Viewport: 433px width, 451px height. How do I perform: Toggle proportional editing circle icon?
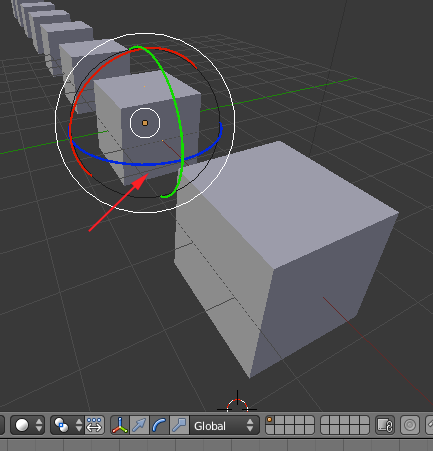[410, 425]
